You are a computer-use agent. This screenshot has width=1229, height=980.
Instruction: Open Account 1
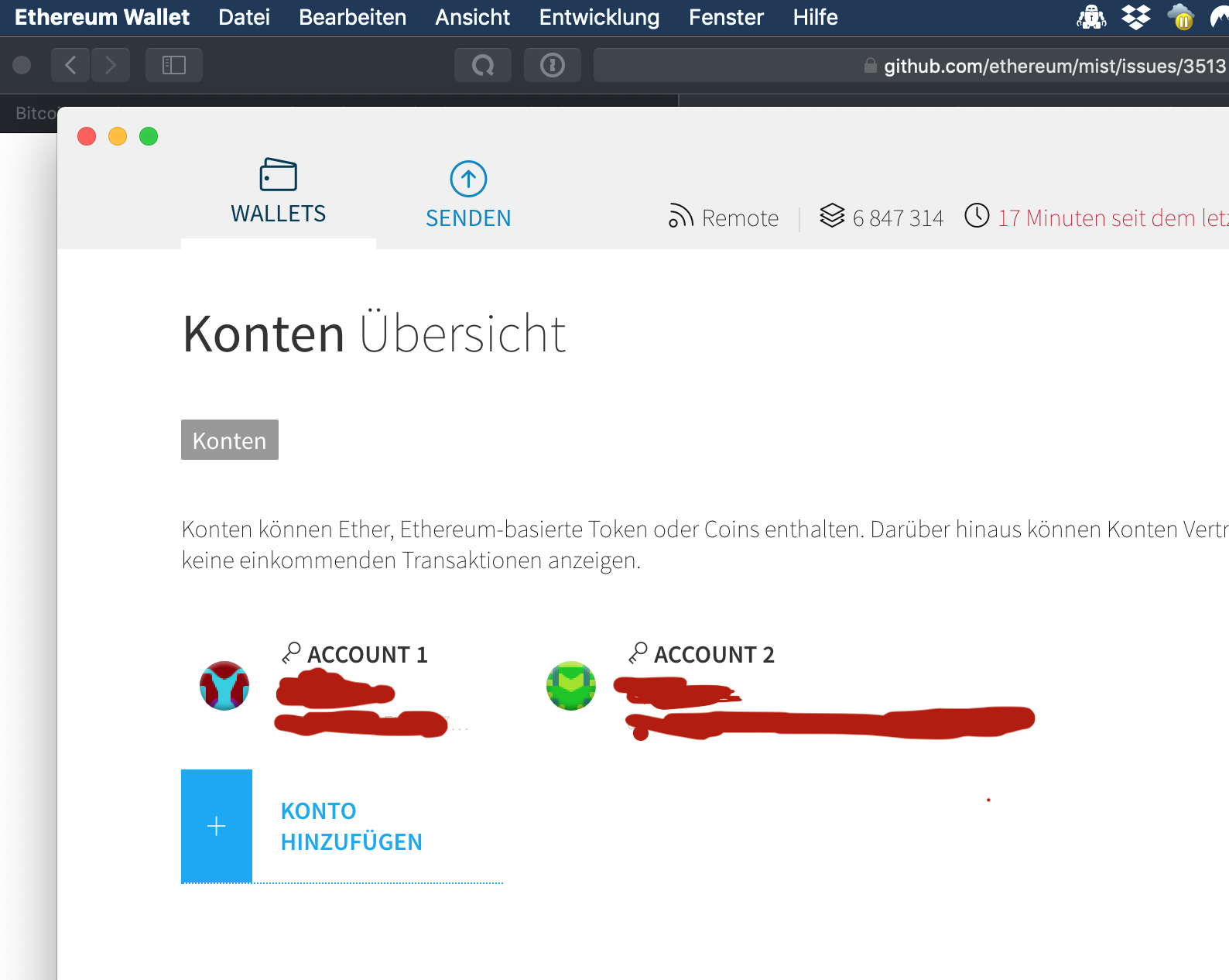[368, 655]
